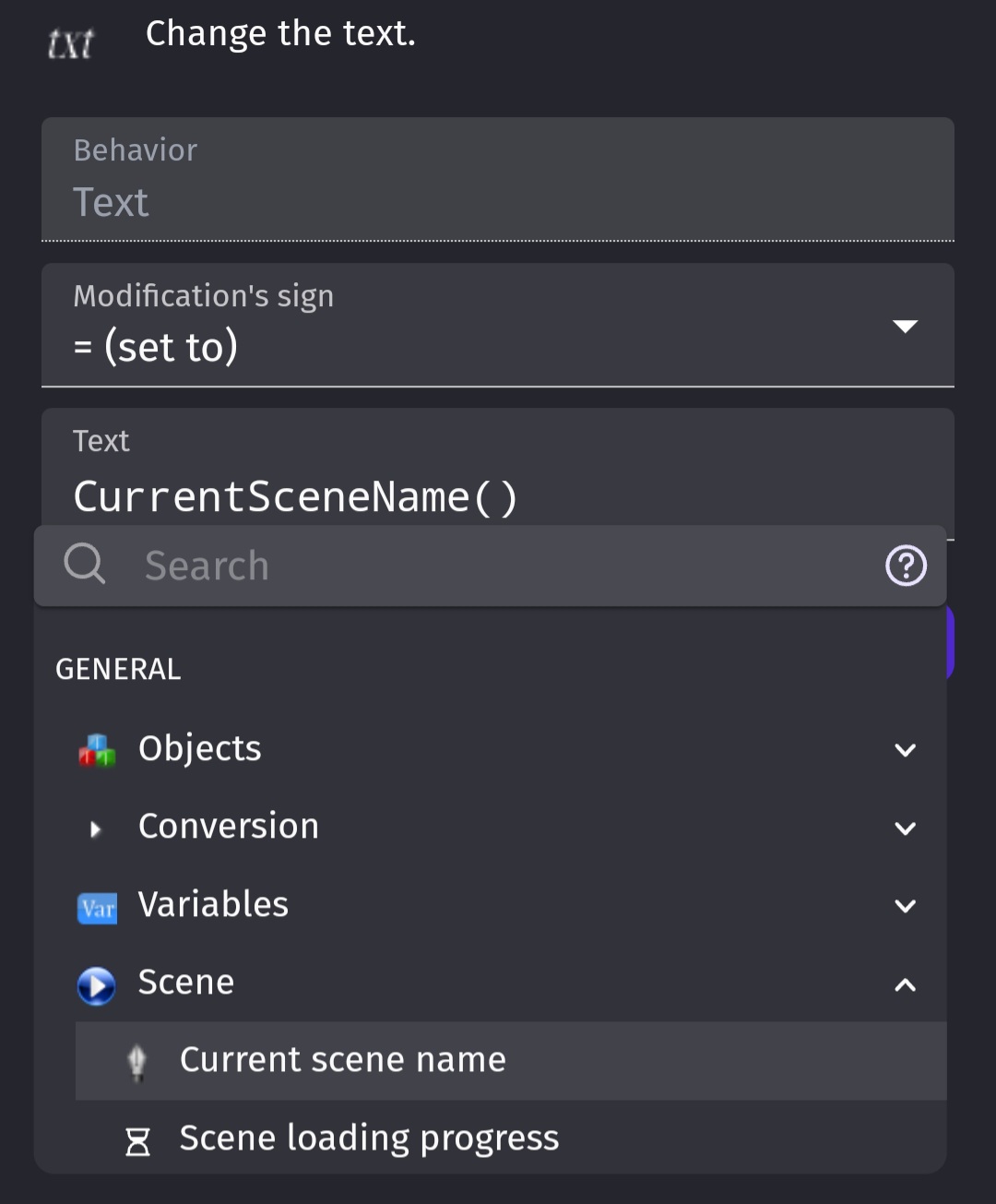Click the hourglass loading progress icon
The image size is (996, 1204).
point(137,1141)
